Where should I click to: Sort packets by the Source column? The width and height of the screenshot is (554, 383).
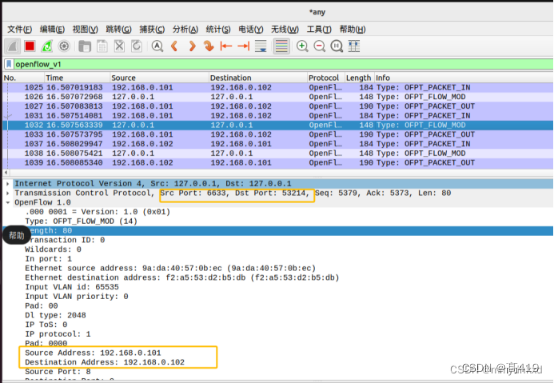click(159, 78)
